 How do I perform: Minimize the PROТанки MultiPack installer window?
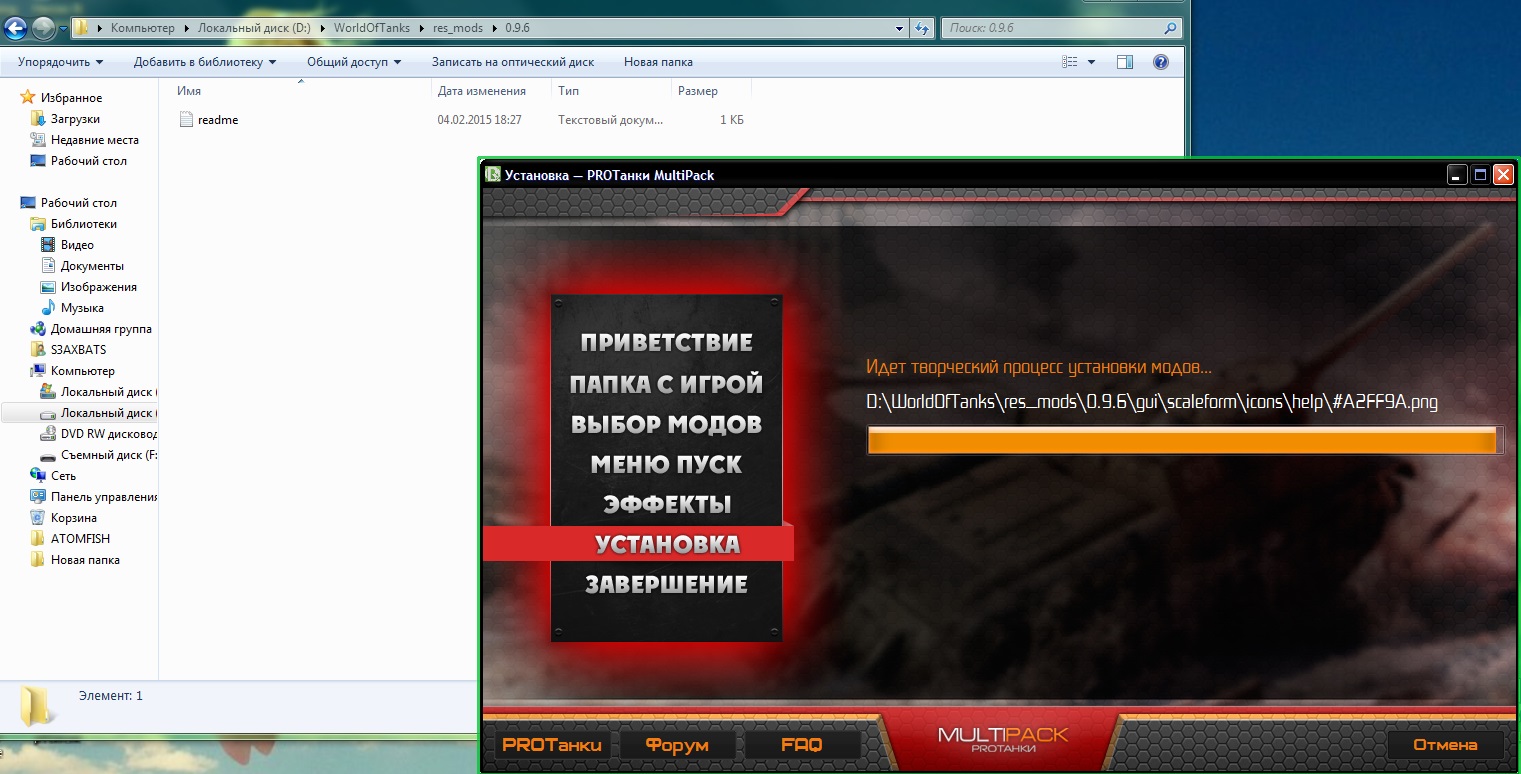[x=1458, y=174]
